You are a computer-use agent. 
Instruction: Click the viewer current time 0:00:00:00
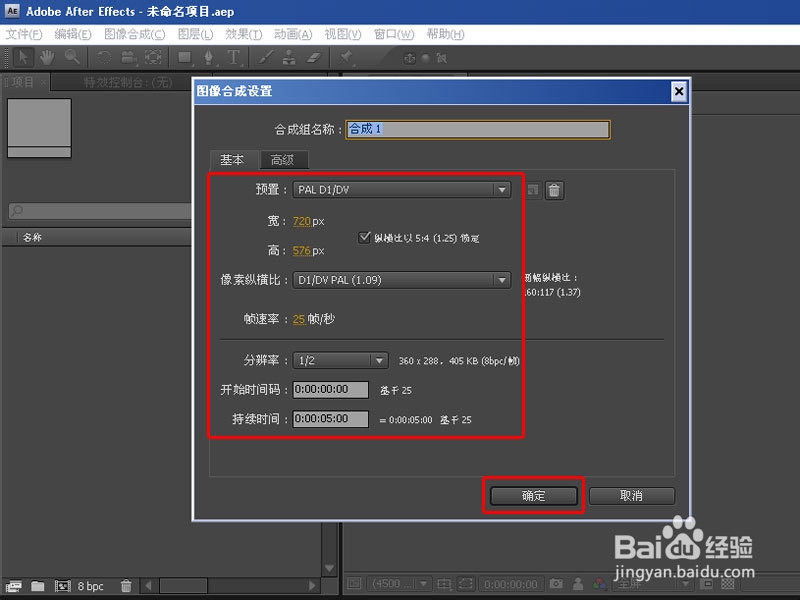(x=510, y=584)
